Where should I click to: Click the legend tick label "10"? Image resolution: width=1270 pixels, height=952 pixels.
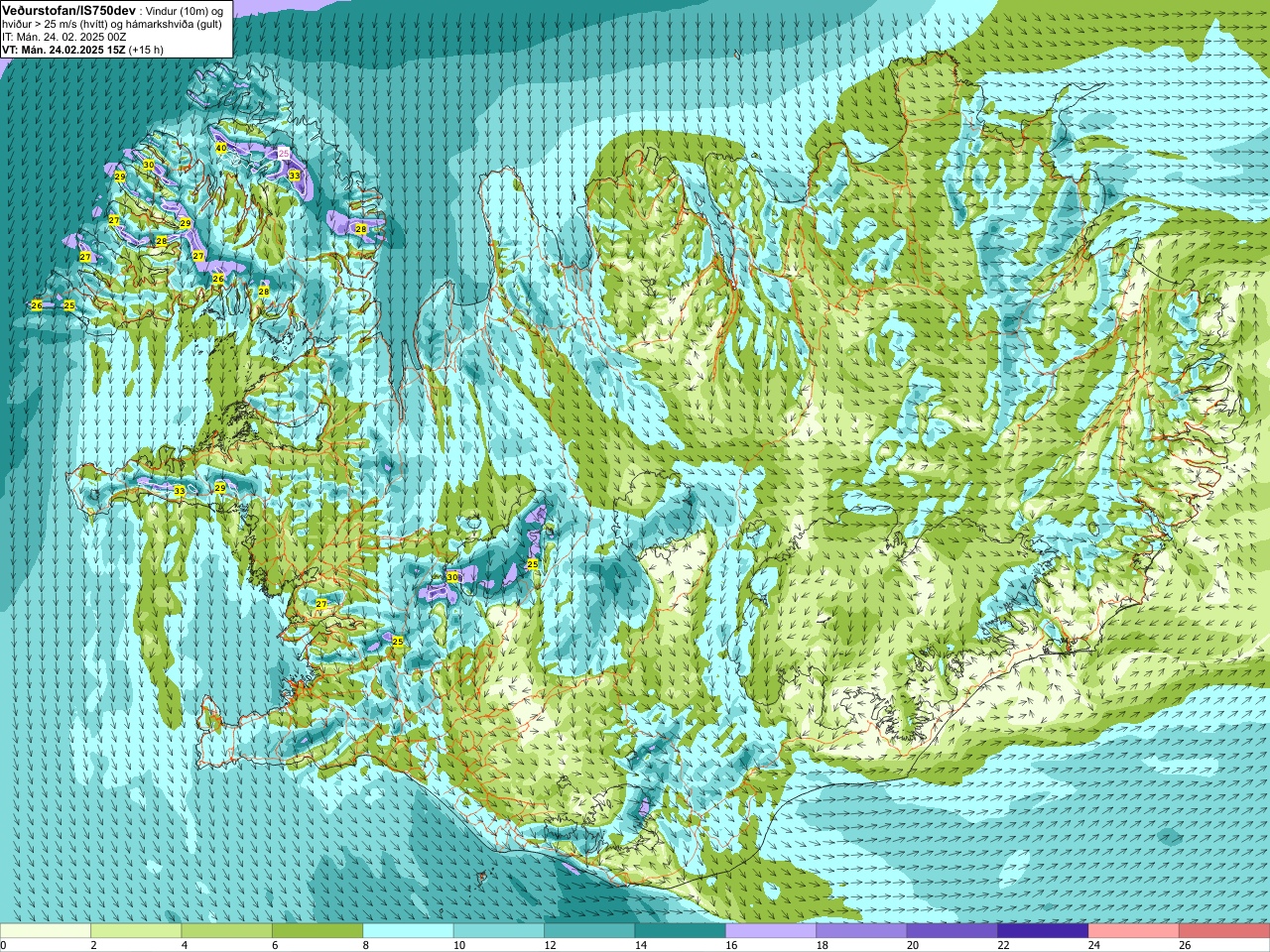458,945
